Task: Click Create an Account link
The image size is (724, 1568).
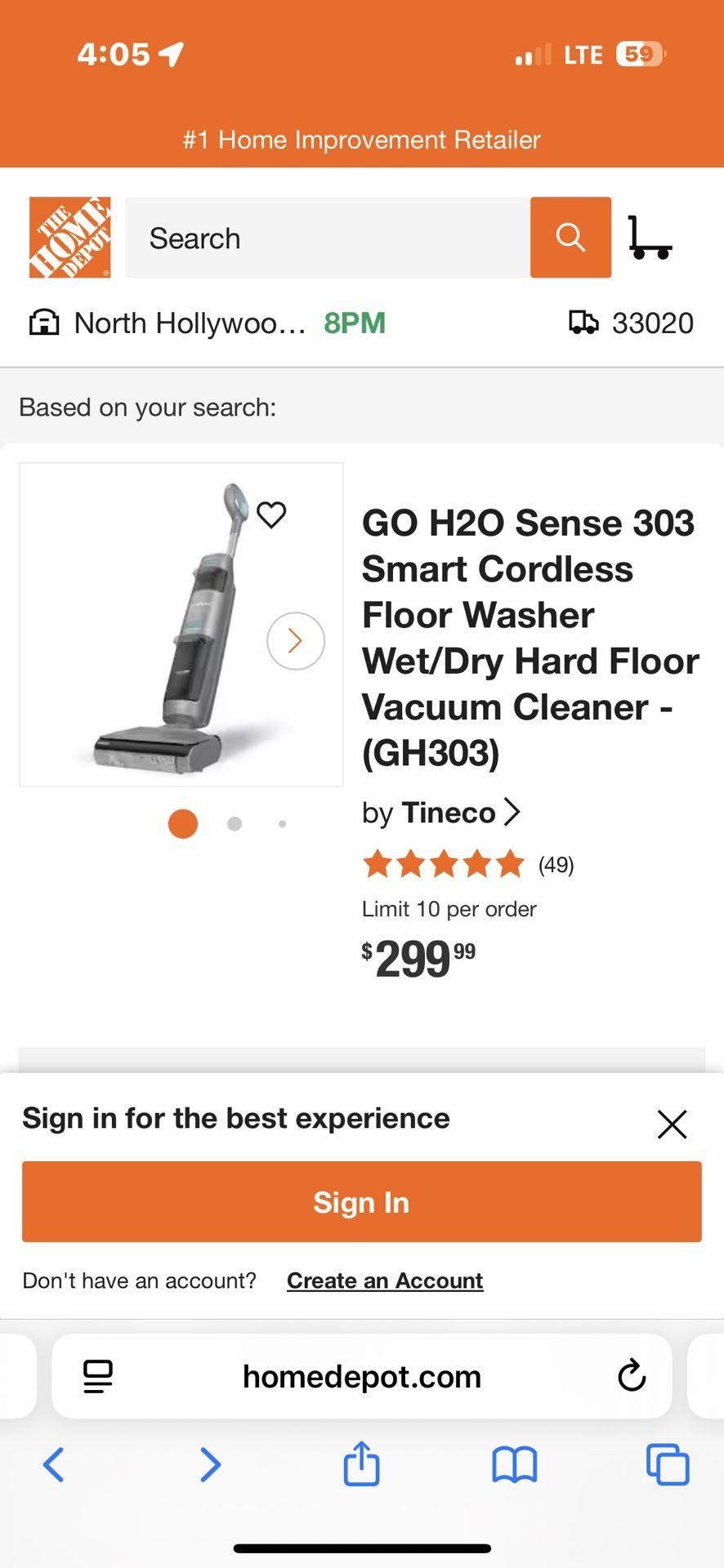Action: click(x=385, y=1281)
